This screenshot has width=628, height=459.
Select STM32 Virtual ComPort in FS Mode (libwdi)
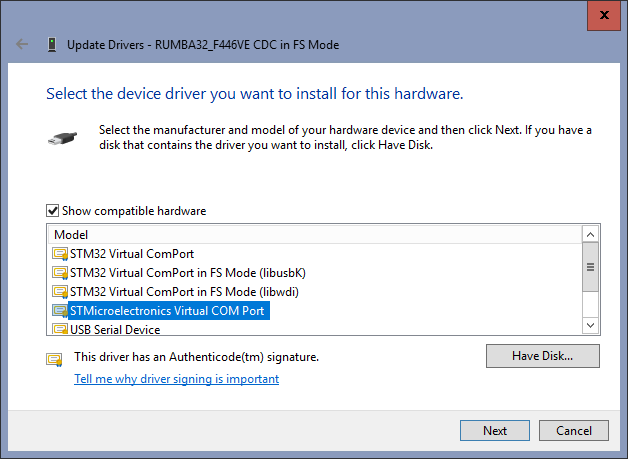pos(184,292)
